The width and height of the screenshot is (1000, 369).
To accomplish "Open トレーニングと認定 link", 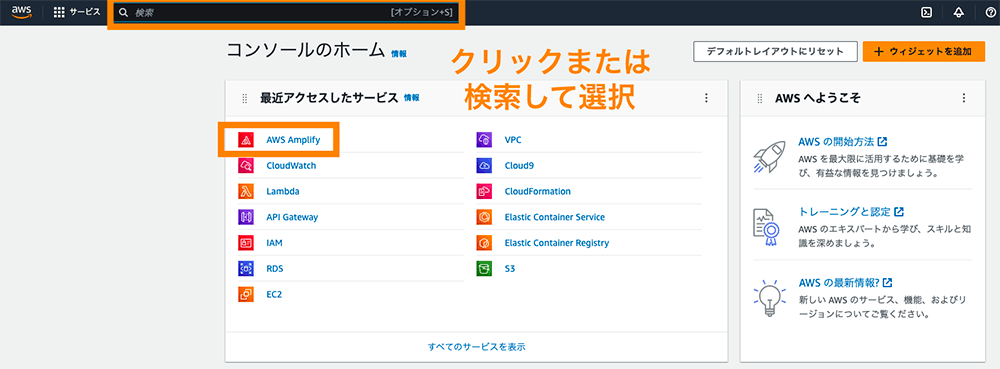I will click(x=851, y=212).
